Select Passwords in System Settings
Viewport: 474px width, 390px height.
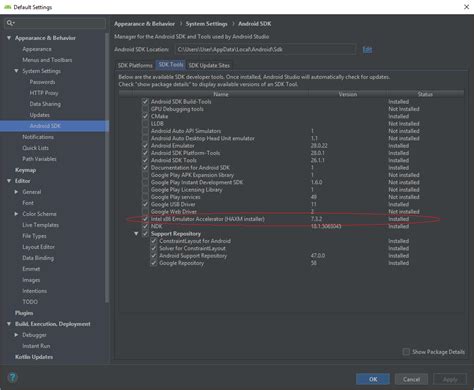coord(42,82)
